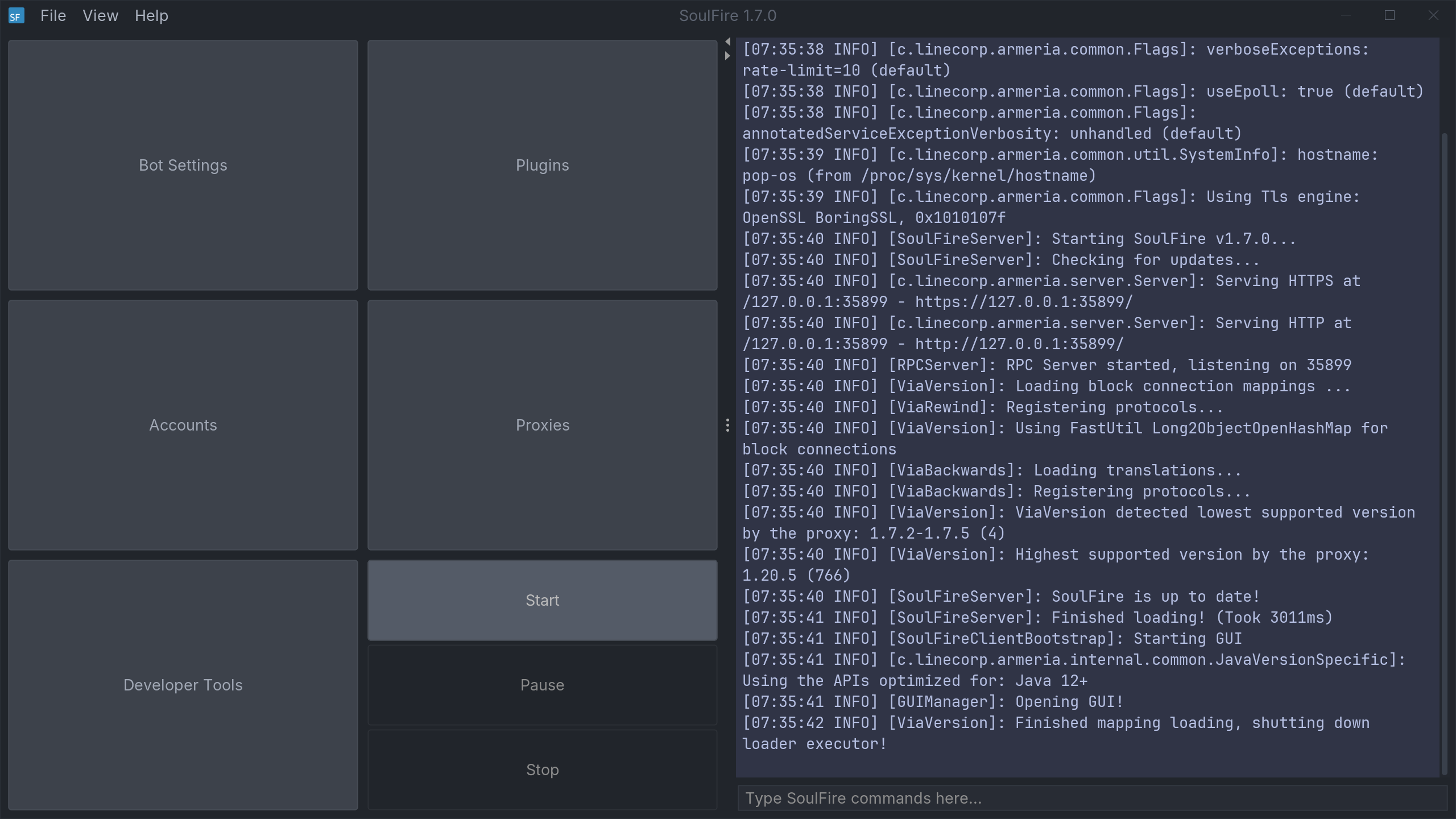Open Proxies panel

pyautogui.click(x=542, y=425)
